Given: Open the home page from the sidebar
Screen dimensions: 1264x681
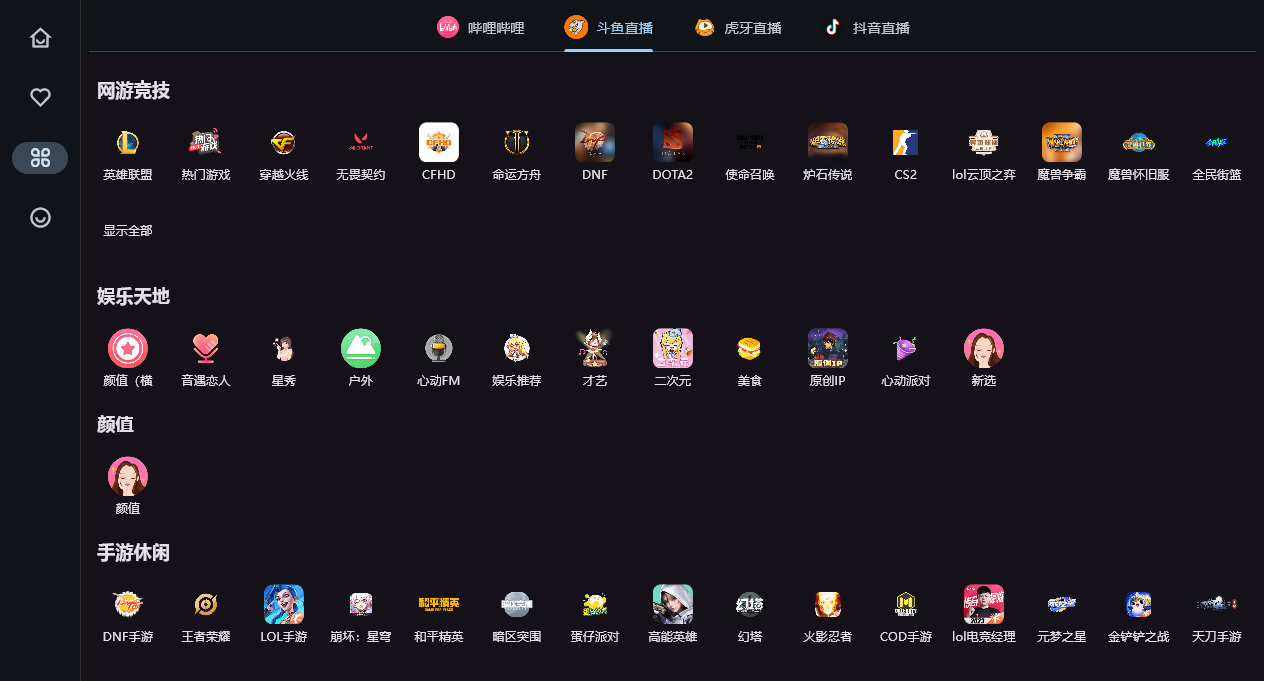Looking at the screenshot, I should [40, 38].
